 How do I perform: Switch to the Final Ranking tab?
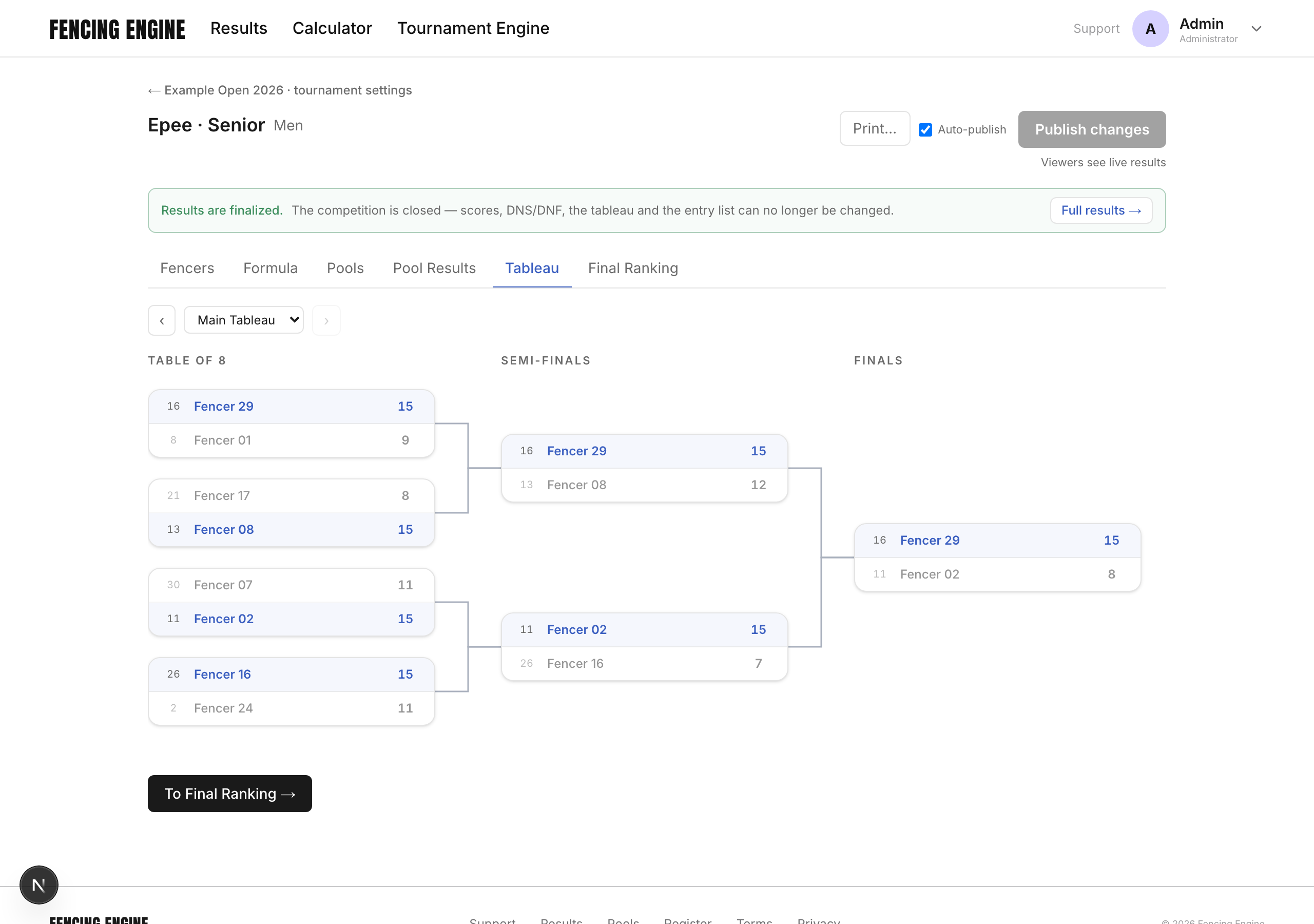(x=633, y=268)
